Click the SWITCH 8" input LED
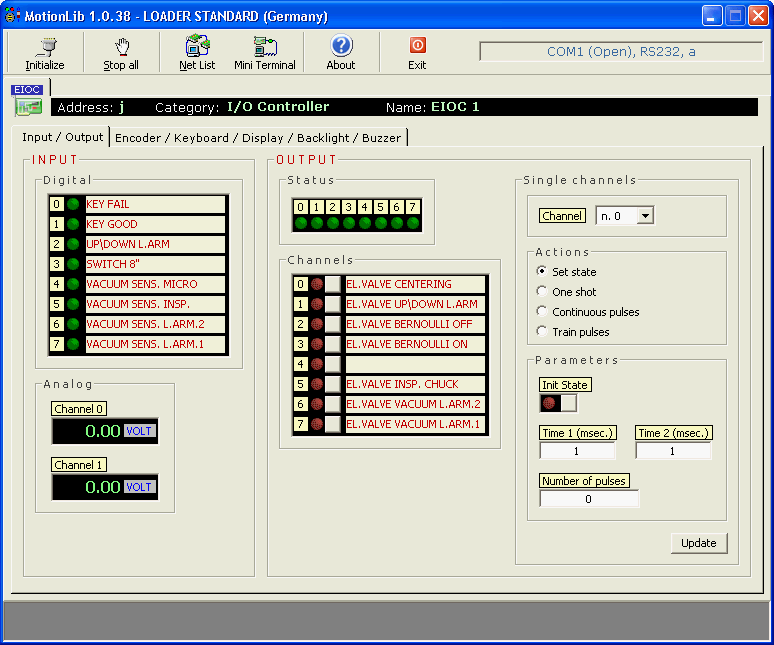Screen dimensions: 774x645 click(73, 264)
